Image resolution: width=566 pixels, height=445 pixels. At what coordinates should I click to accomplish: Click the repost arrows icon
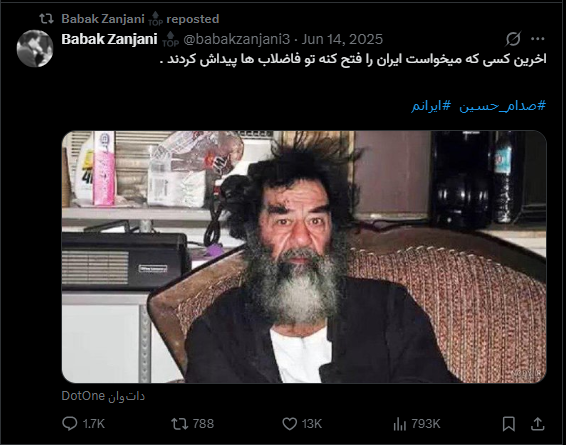point(179,424)
